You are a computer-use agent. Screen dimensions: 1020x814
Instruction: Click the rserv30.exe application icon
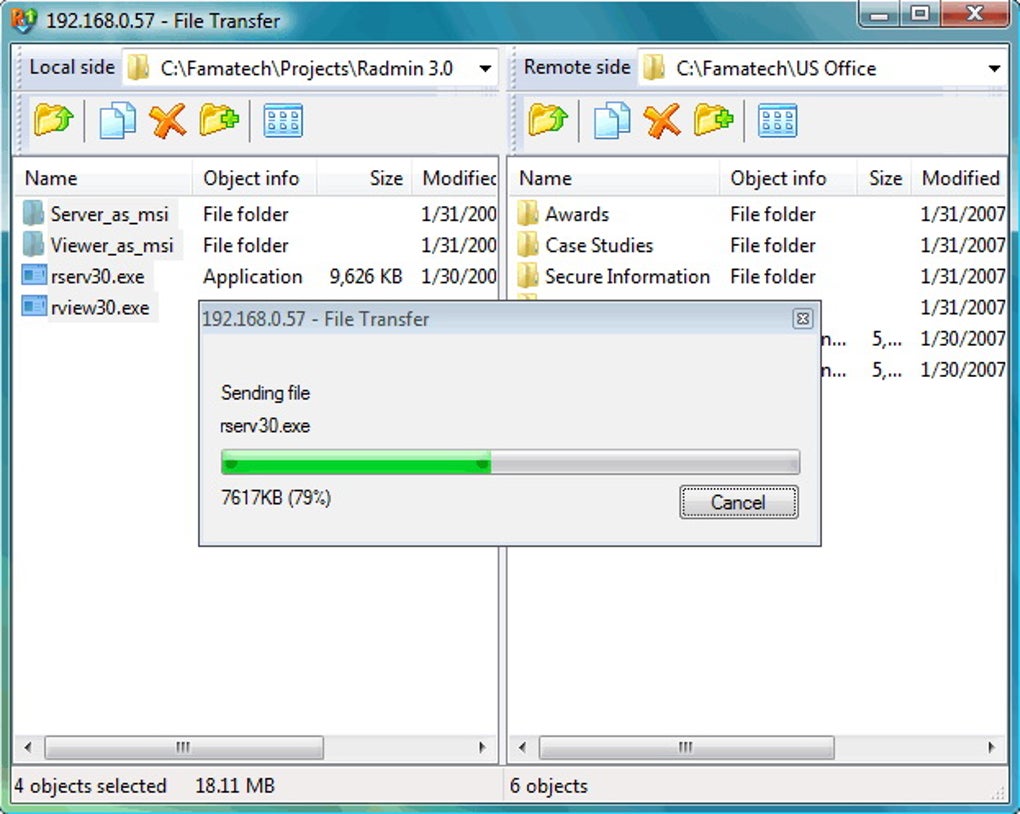tap(34, 276)
